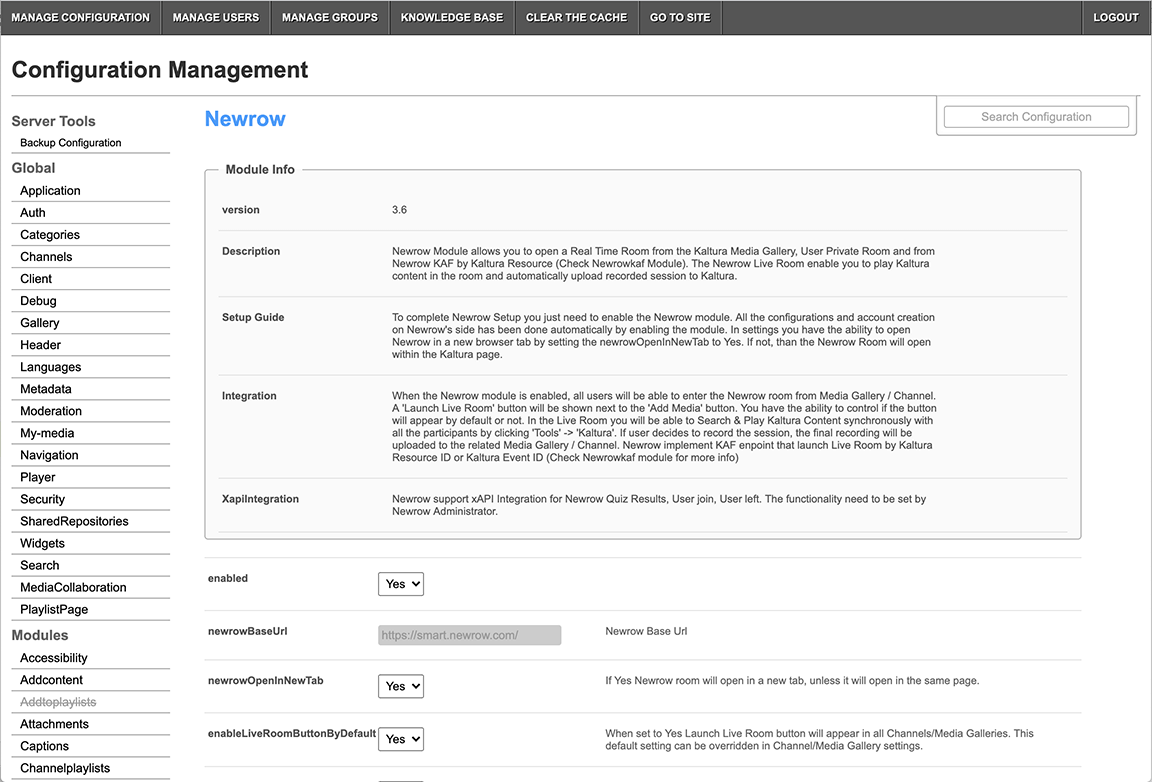
Task: Select Widgets in the sidebar
Action: point(43,543)
